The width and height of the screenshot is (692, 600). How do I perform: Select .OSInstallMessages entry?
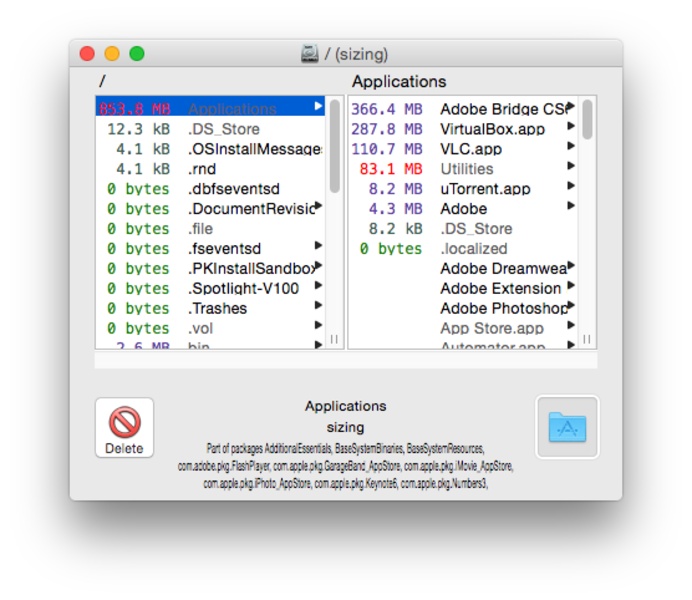coord(210,149)
